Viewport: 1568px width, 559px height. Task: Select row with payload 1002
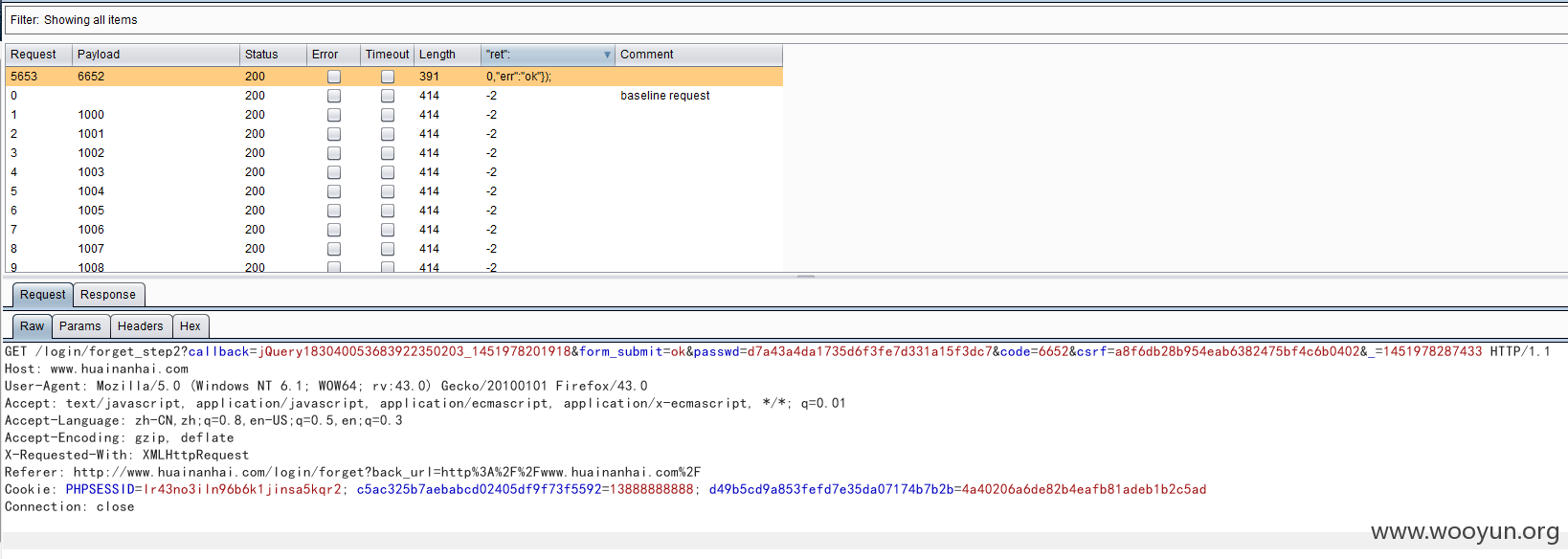[x=394, y=153]
